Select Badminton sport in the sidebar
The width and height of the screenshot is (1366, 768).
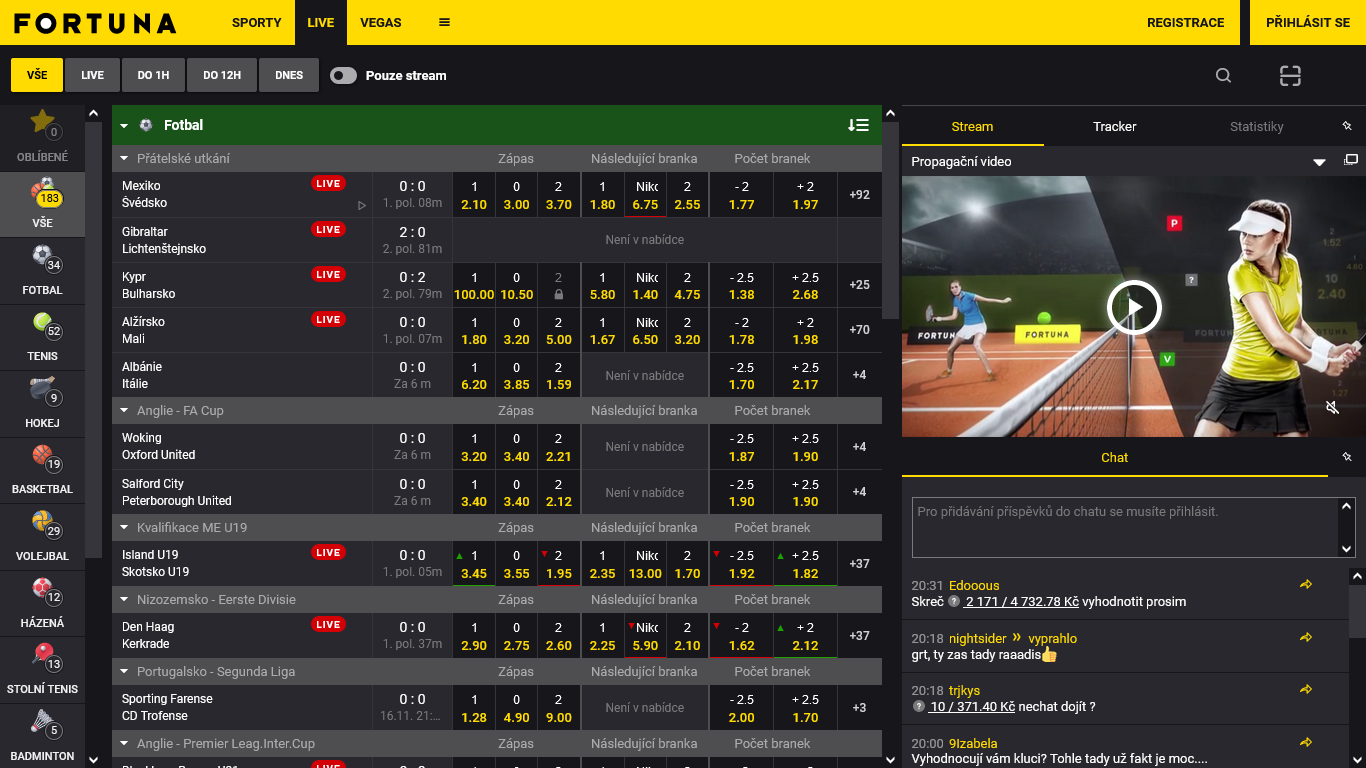pyautogui.click(x=42, y=736)
